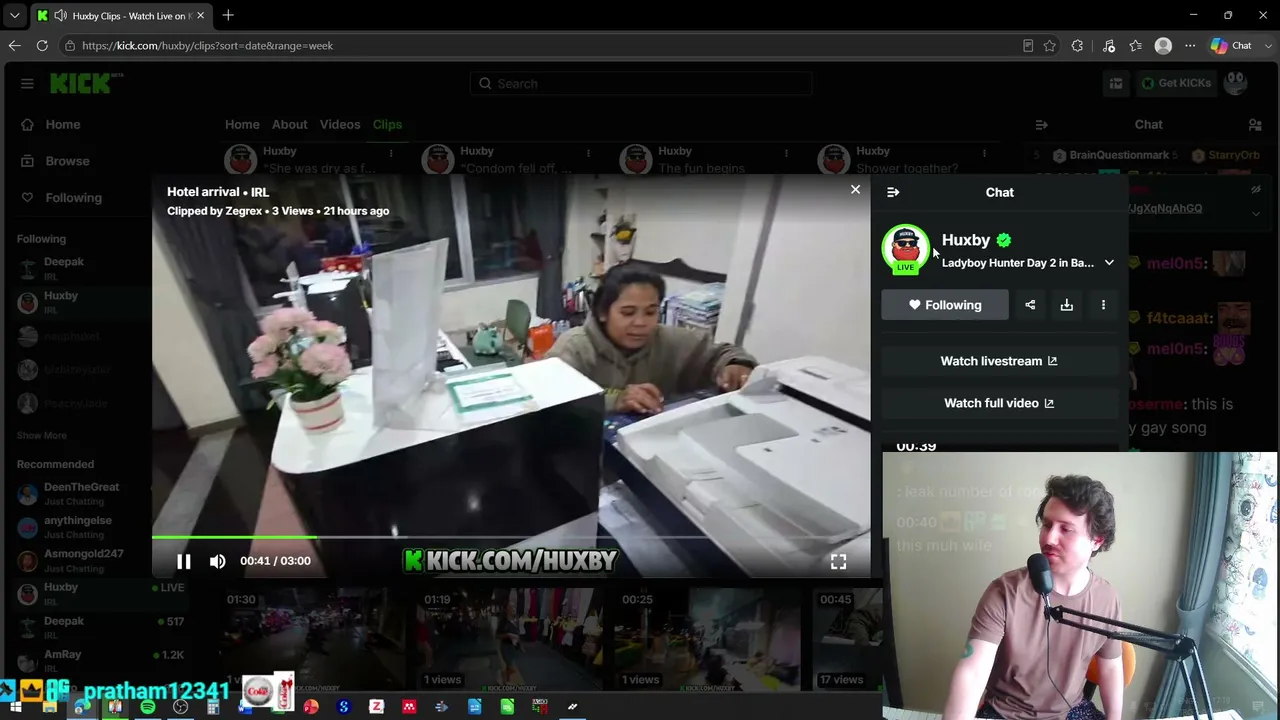This screenshot has height=720, width=1280.
Task: Open the reader view icon in address bar
Action: tap(1028, 46)
